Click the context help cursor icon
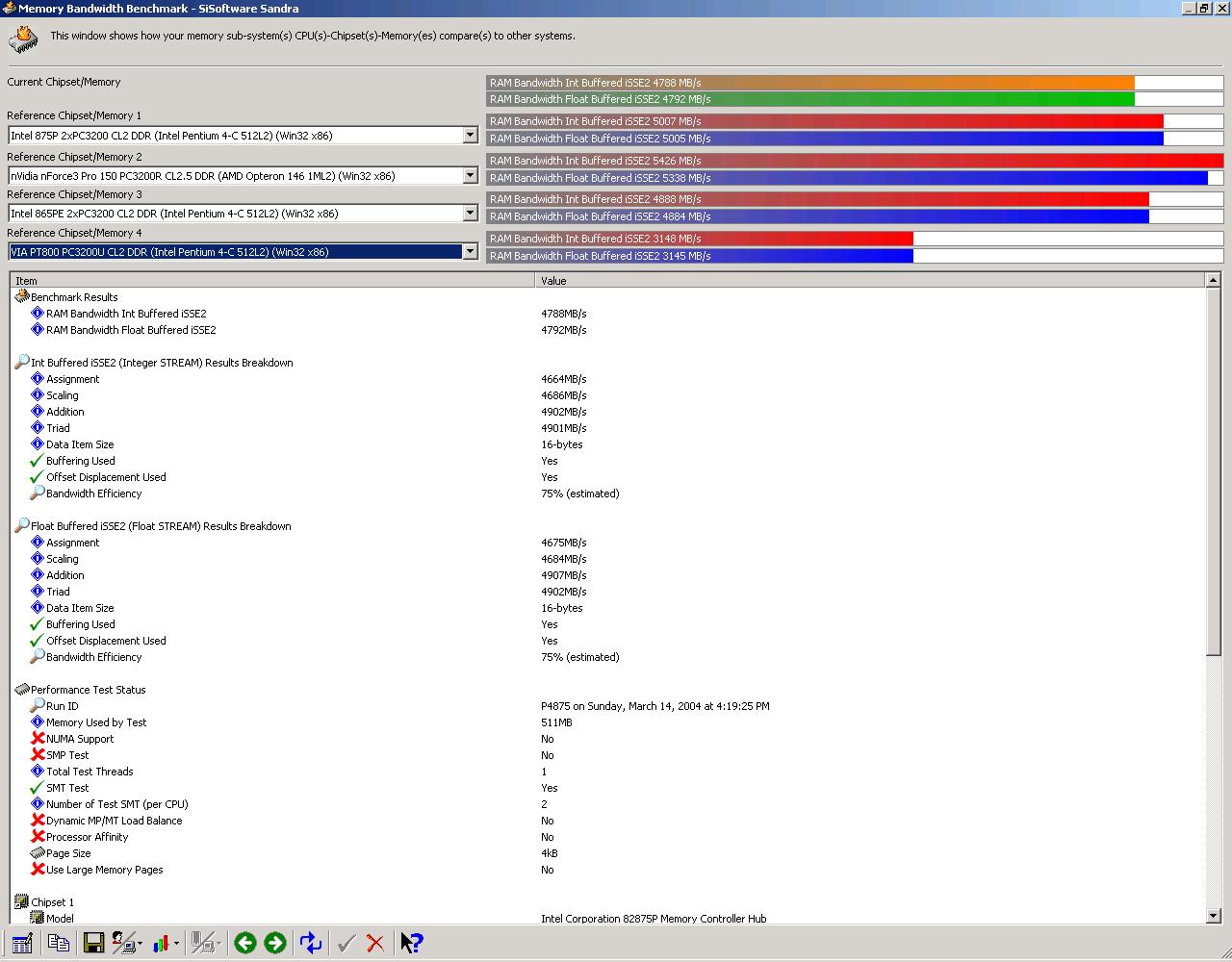Viewport: 1232px width, 962px height. [412, 944]
